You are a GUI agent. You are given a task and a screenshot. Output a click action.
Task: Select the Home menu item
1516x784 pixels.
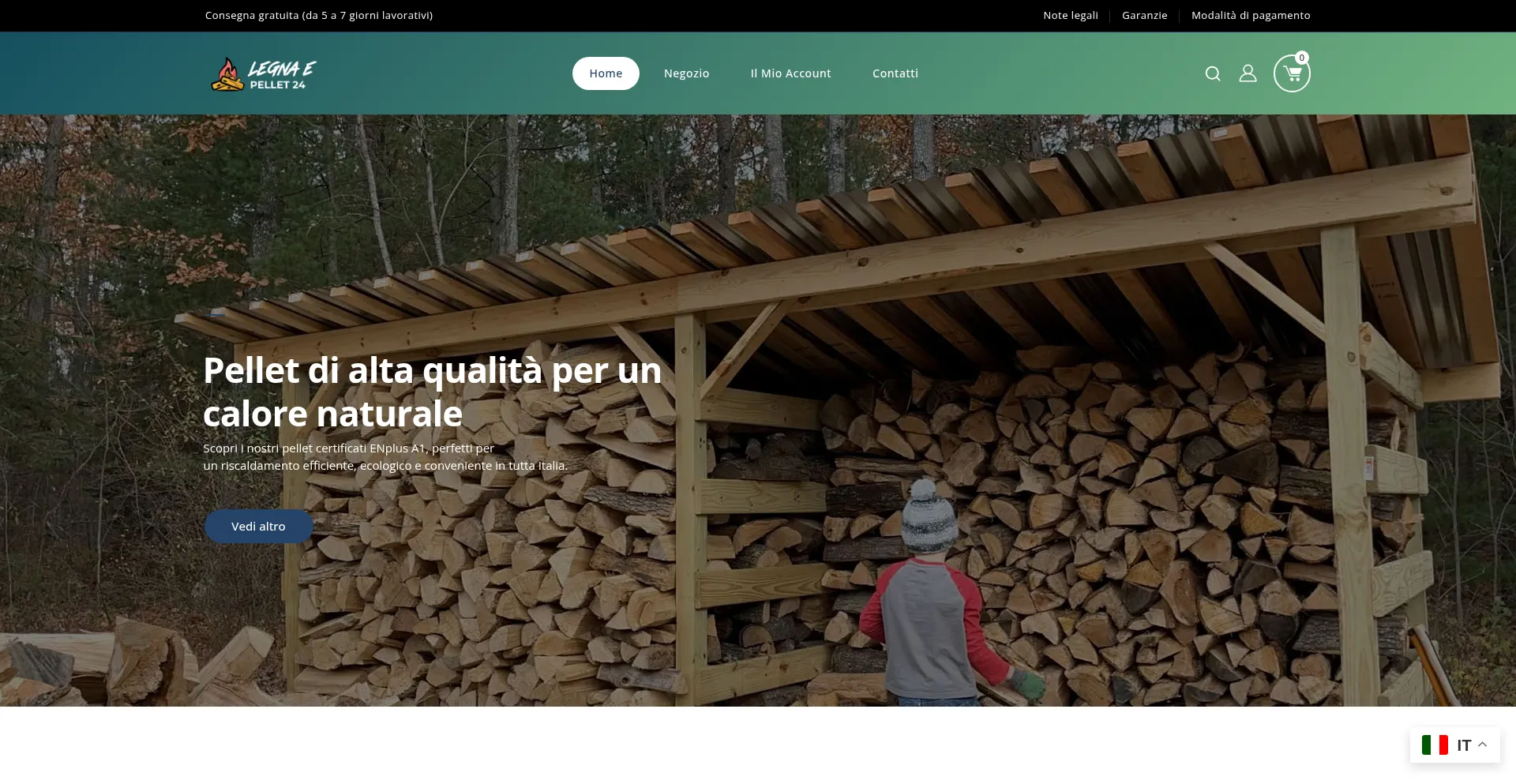(x=606, y=73)
